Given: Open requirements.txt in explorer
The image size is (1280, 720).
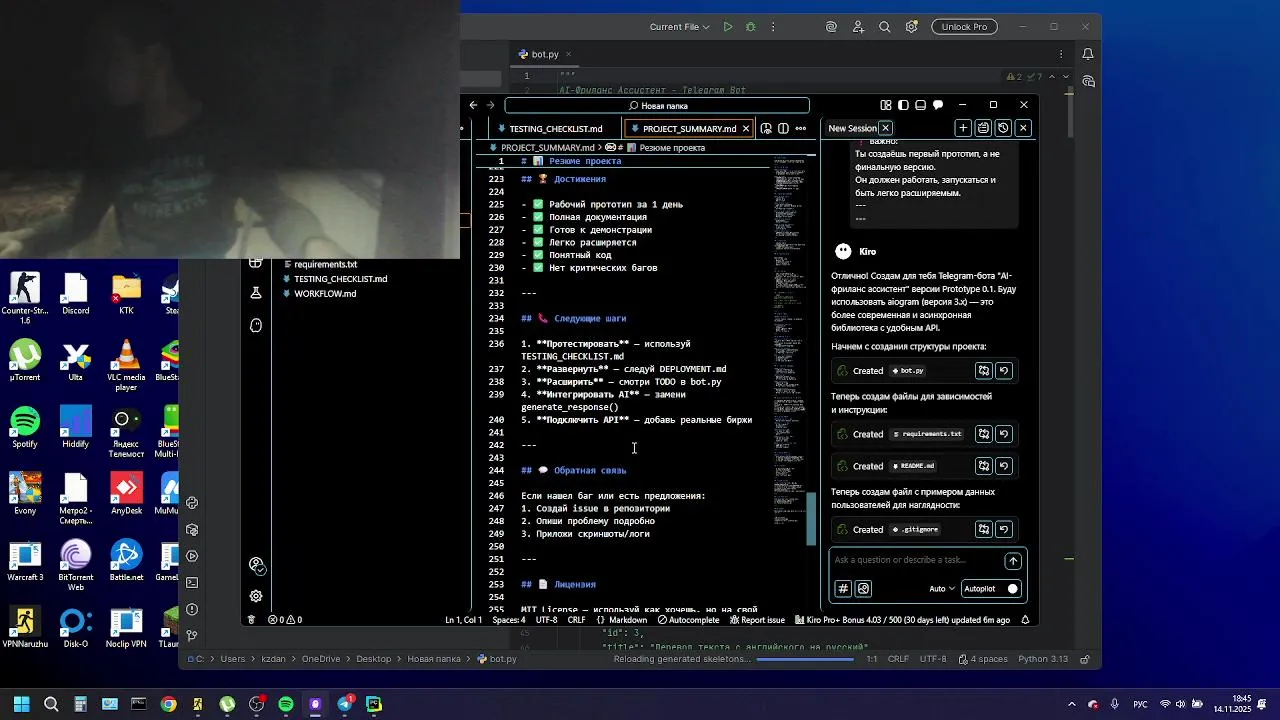Looking at the screenshot, I should coord(325,264).
